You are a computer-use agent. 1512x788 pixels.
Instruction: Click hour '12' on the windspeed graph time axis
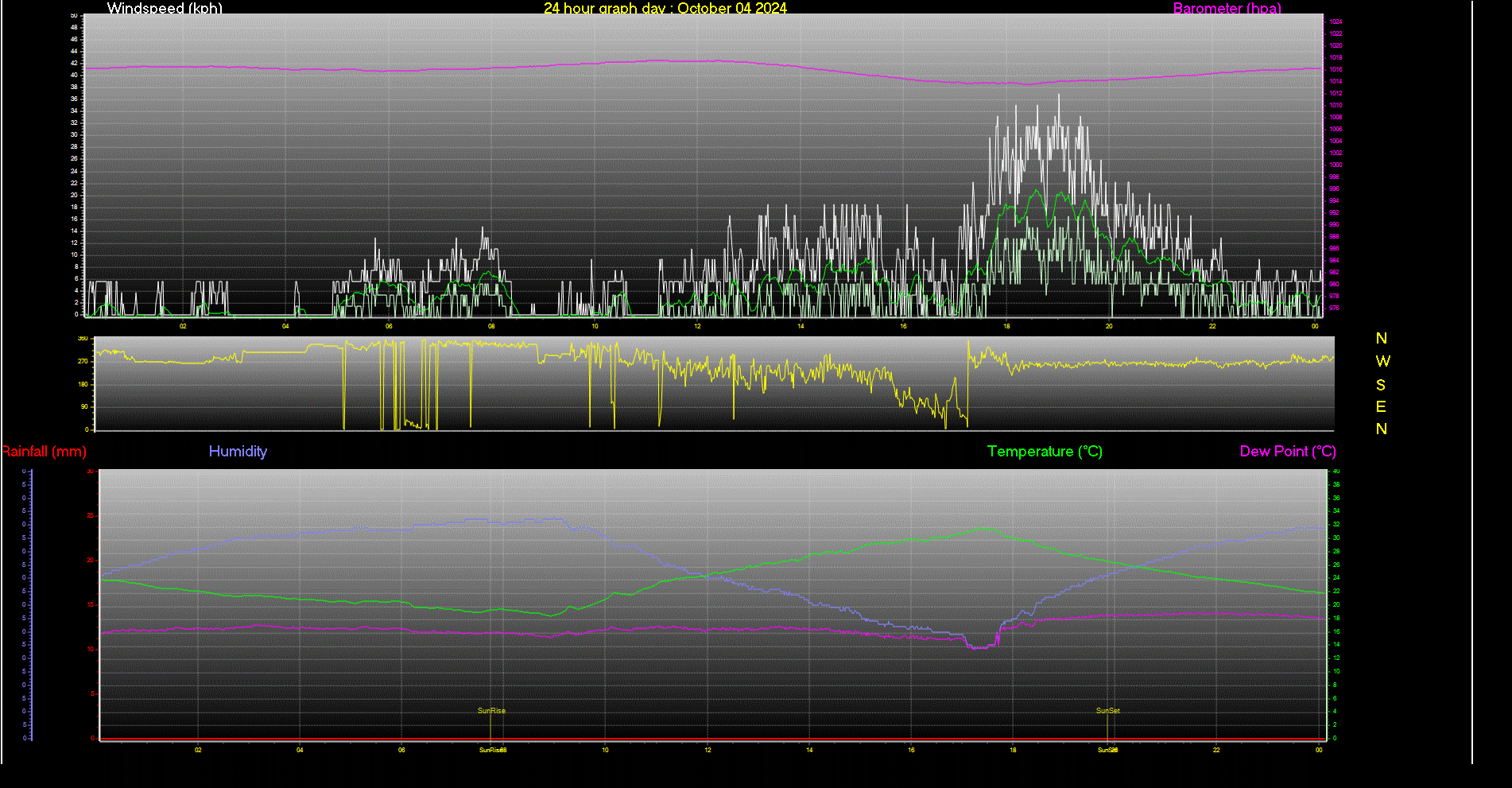pyautogui.click(x=697, y=326)
